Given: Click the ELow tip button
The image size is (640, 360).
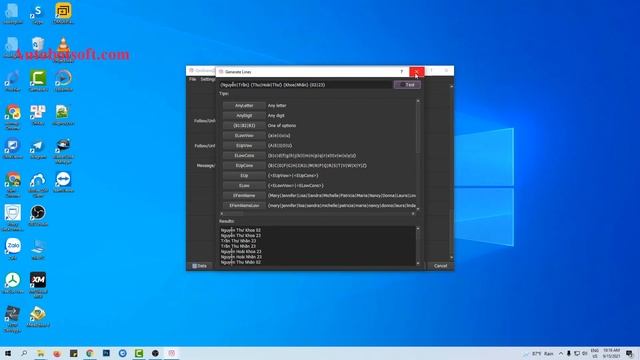Looking at the screenshot, I should [x=244, y=185].
